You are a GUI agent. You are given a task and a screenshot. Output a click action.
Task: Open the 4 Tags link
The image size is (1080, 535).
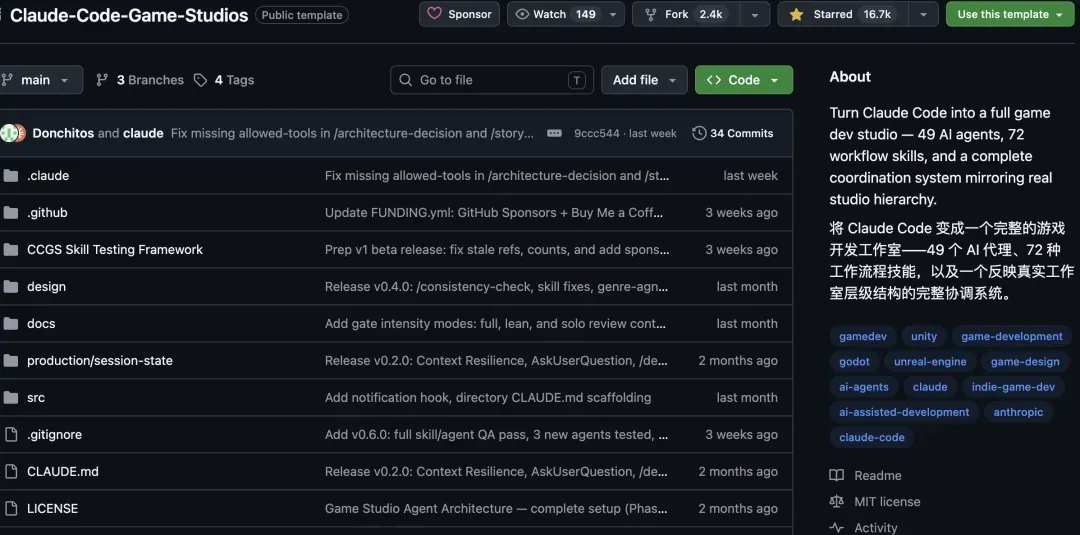tap(225, 80)
